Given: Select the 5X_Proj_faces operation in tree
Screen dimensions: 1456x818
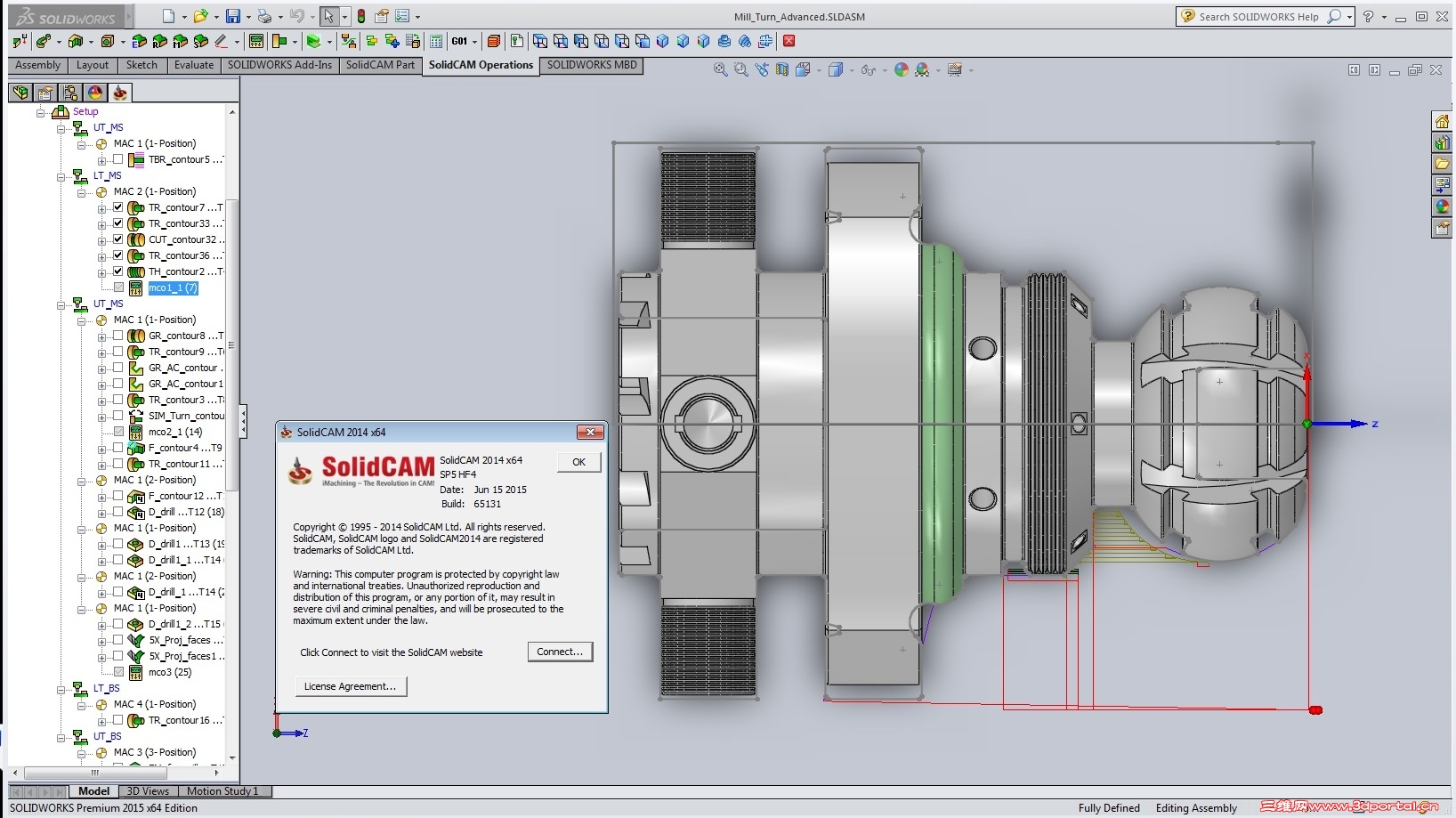Looking at the screenshot, I should 180,640.
